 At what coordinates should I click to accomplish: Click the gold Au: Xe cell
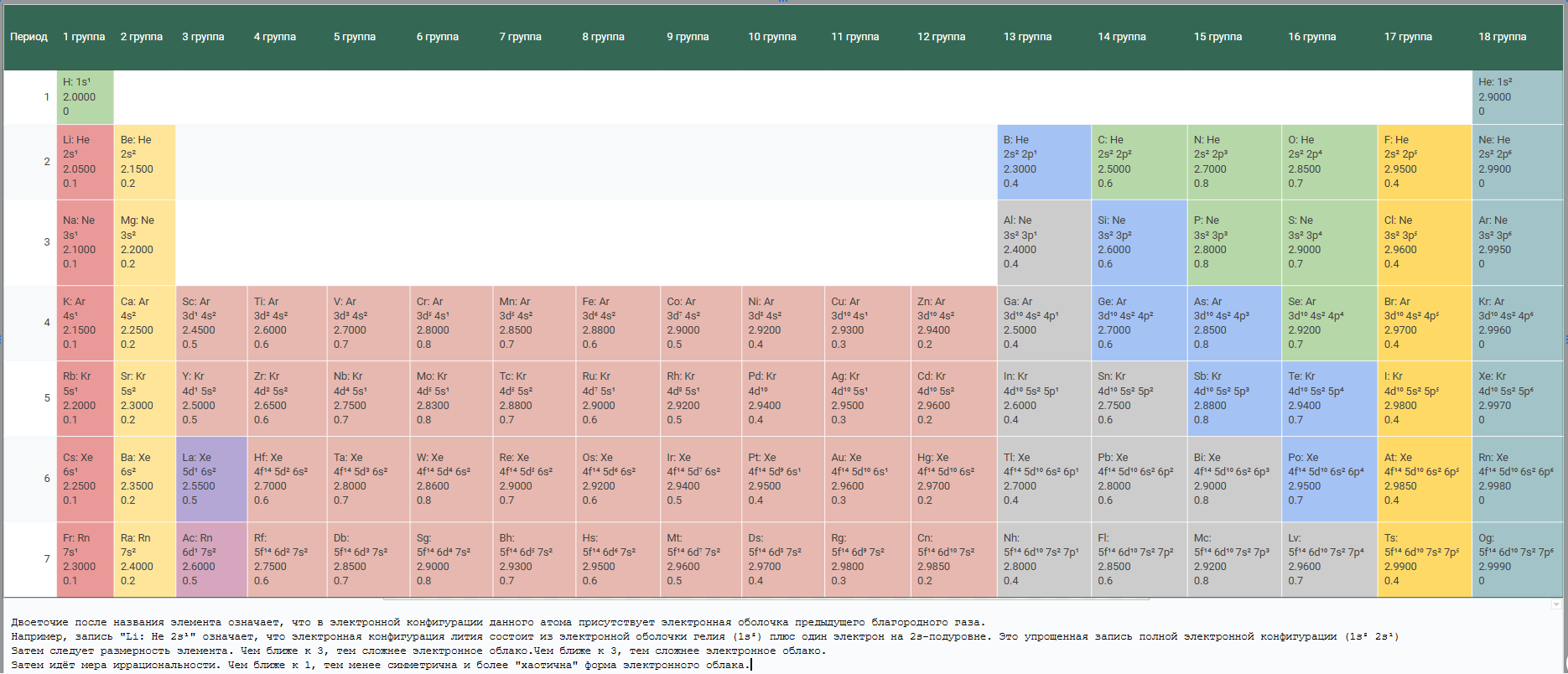click(x=867, y=479)
